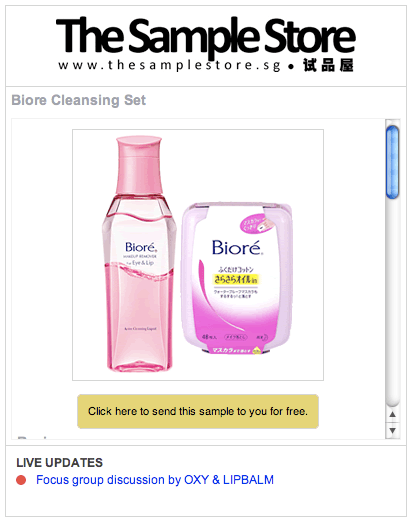Click the scroll down arrow
Screen dimensions: 412x524
[392, 430]
